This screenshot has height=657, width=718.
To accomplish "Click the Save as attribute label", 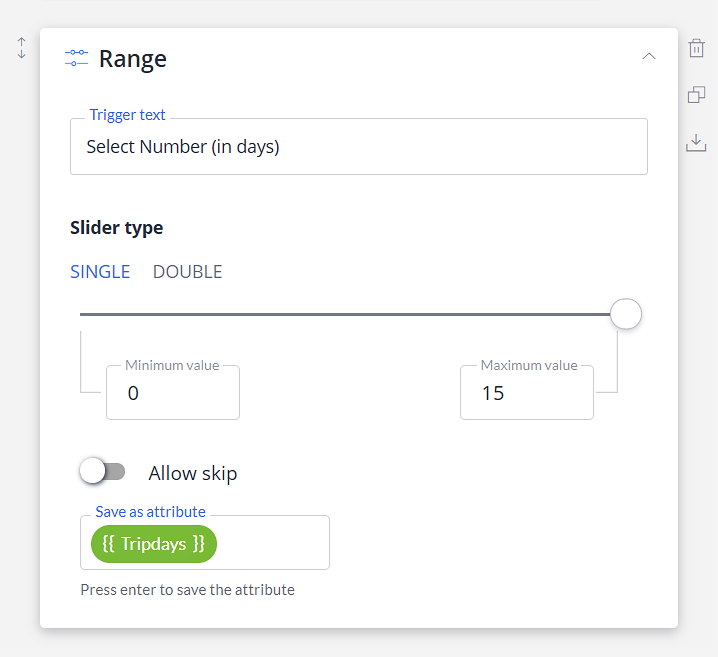I will coord(150,511).
